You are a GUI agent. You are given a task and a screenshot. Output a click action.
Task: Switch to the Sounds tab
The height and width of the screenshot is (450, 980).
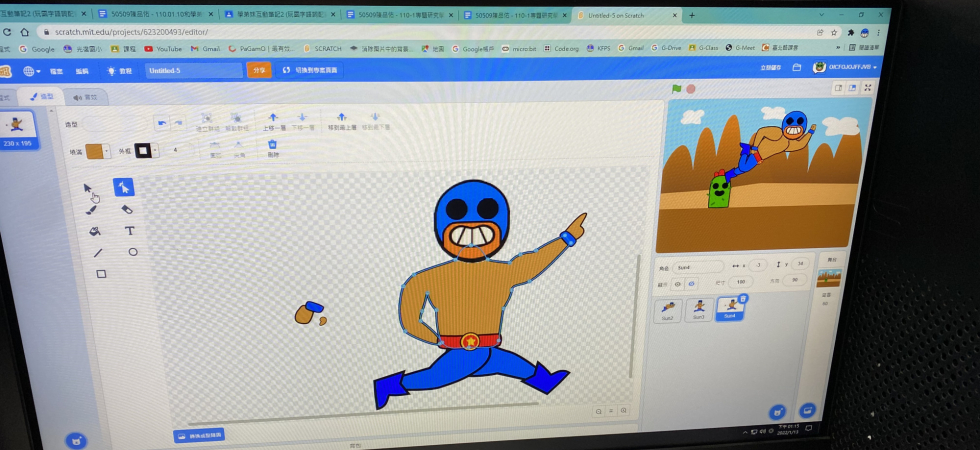click(x=86, y=97)
